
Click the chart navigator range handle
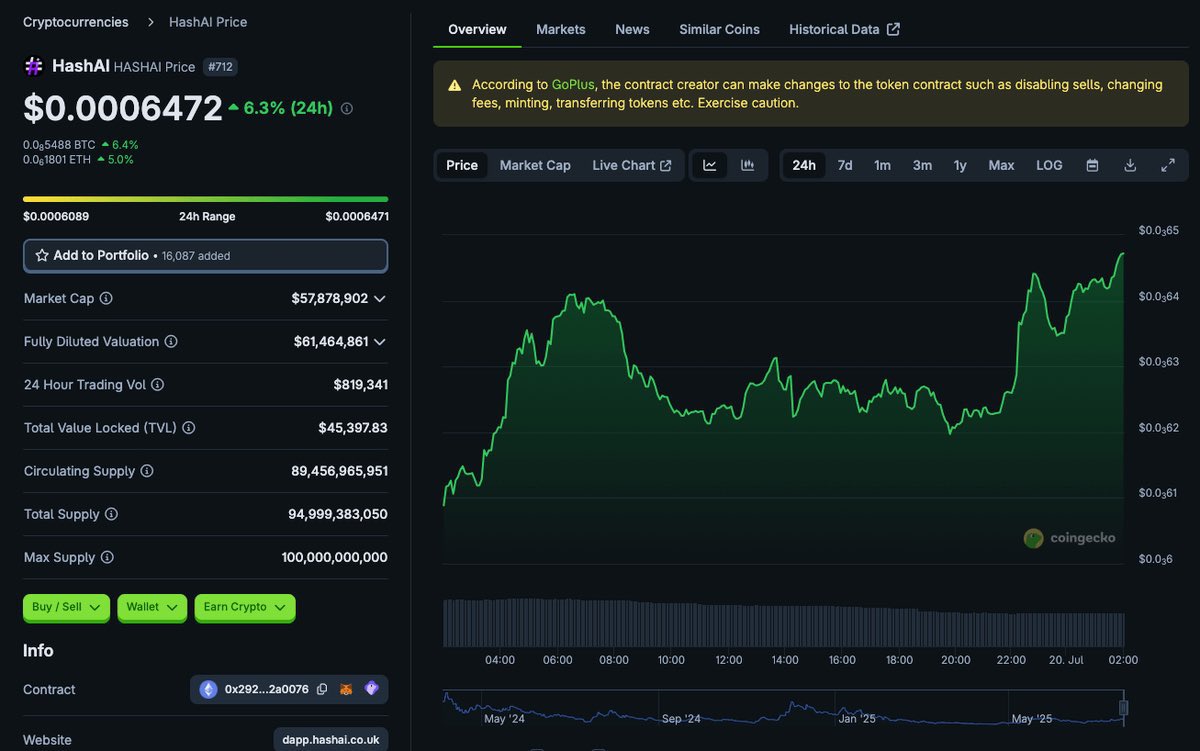[1123, 707]
